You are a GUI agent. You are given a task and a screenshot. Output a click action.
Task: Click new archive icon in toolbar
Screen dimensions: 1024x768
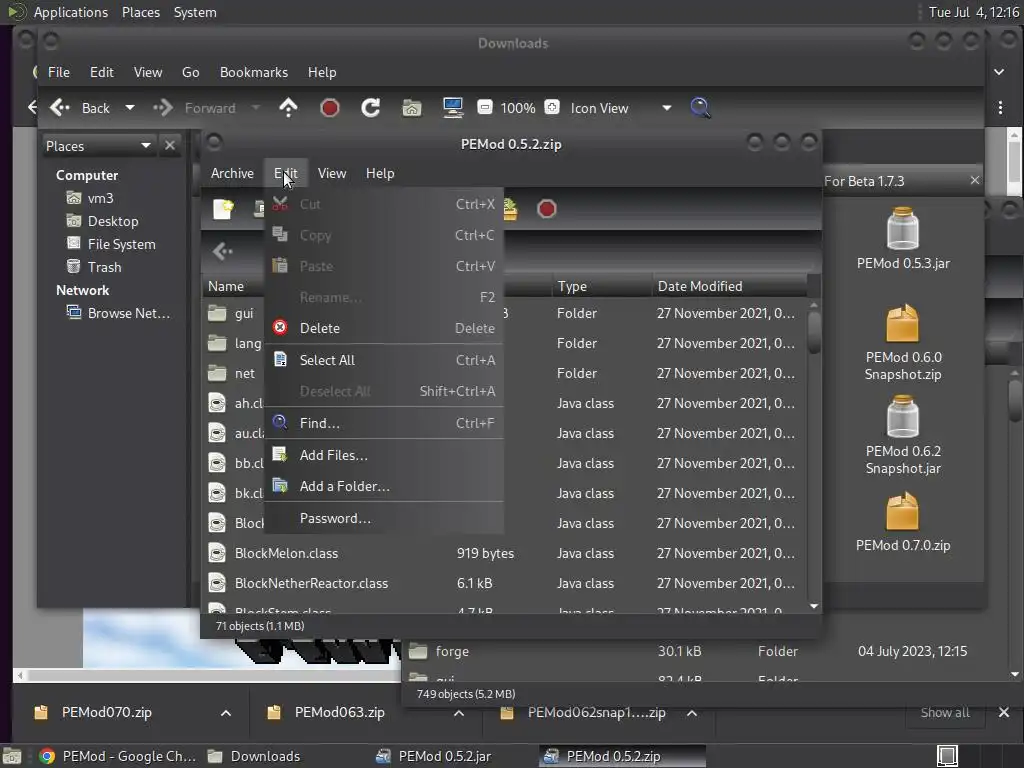pos(223,209)
